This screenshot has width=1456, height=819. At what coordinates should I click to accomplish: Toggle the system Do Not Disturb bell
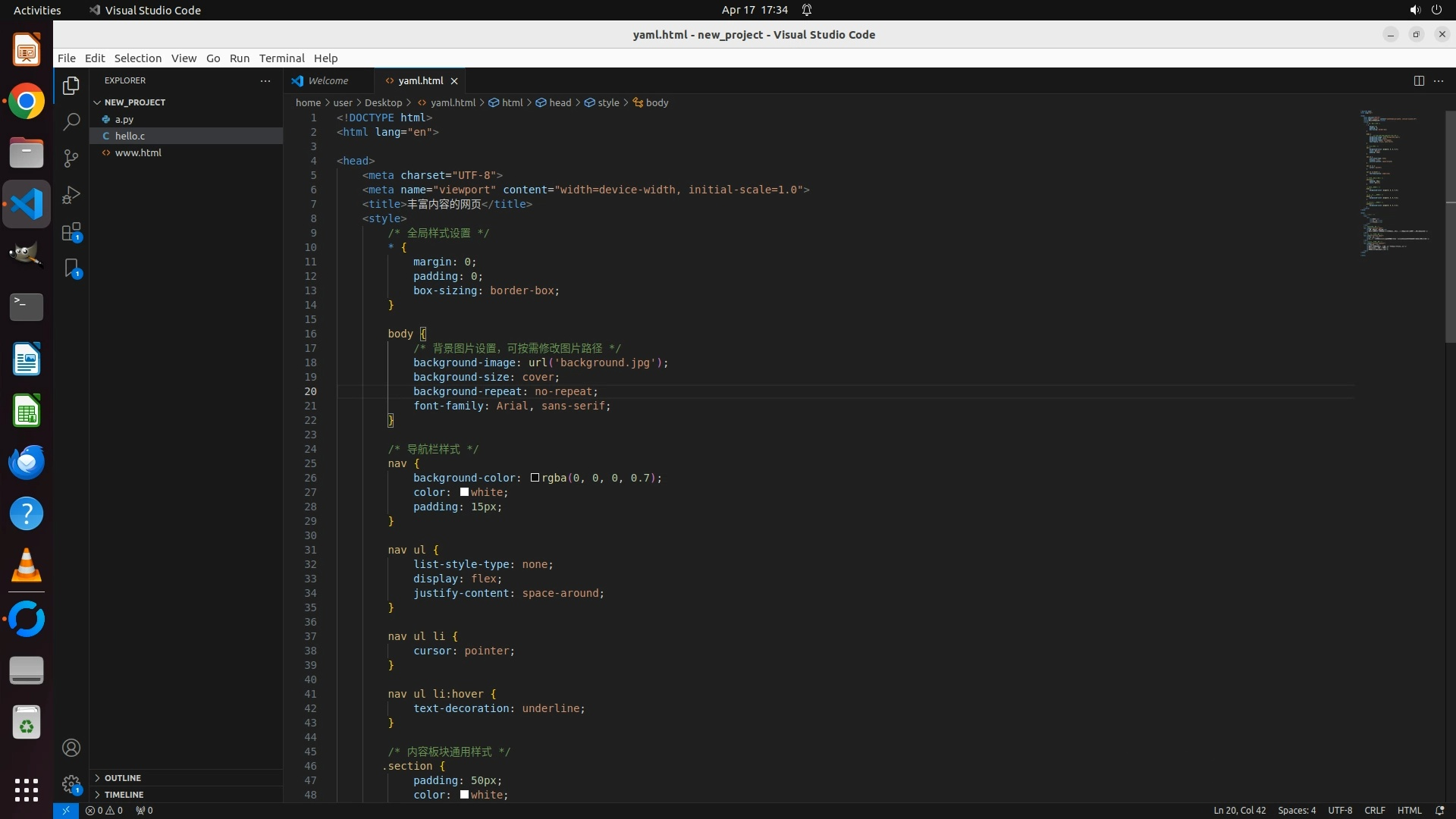tap(807, 10)
